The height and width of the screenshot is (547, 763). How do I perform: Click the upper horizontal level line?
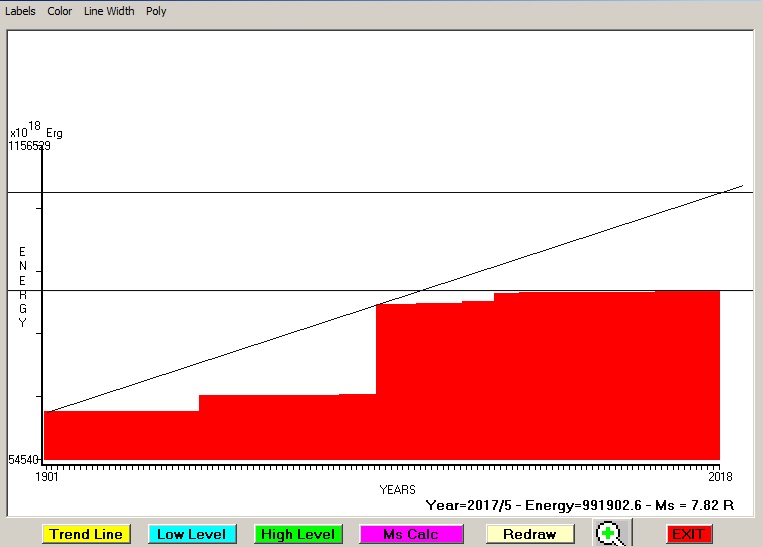coord(300,192)
